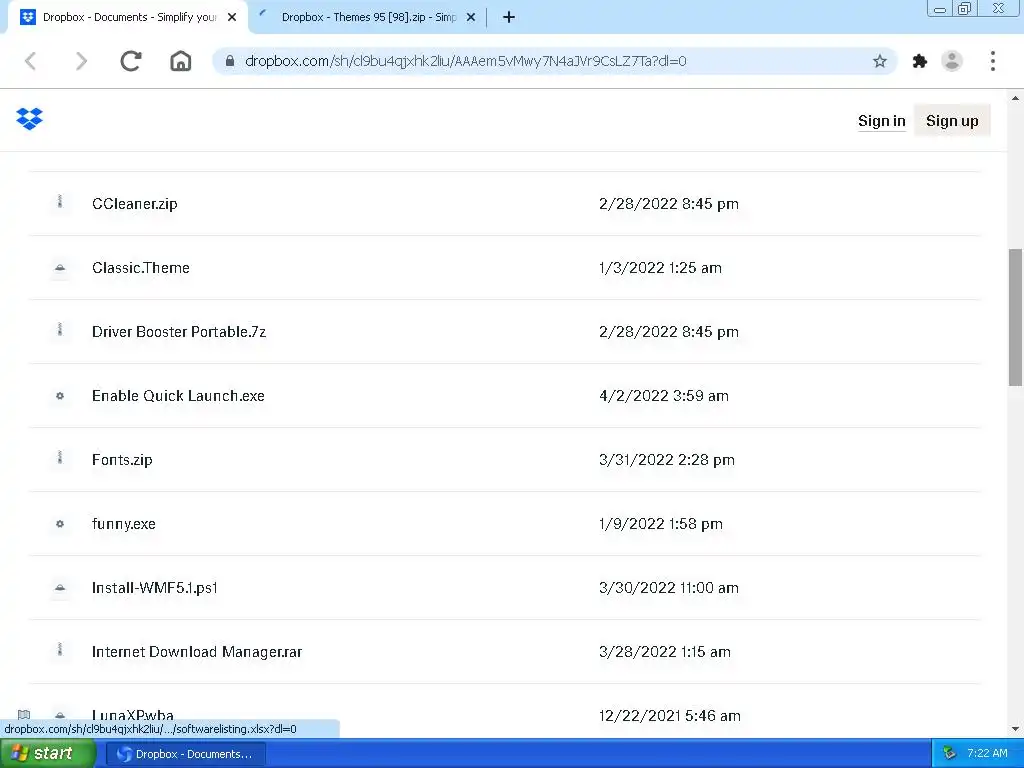Screen dimensions: 1024x768
Task: Click the zip icon beside Fonts.zip
Action: [x=60, y=458]
